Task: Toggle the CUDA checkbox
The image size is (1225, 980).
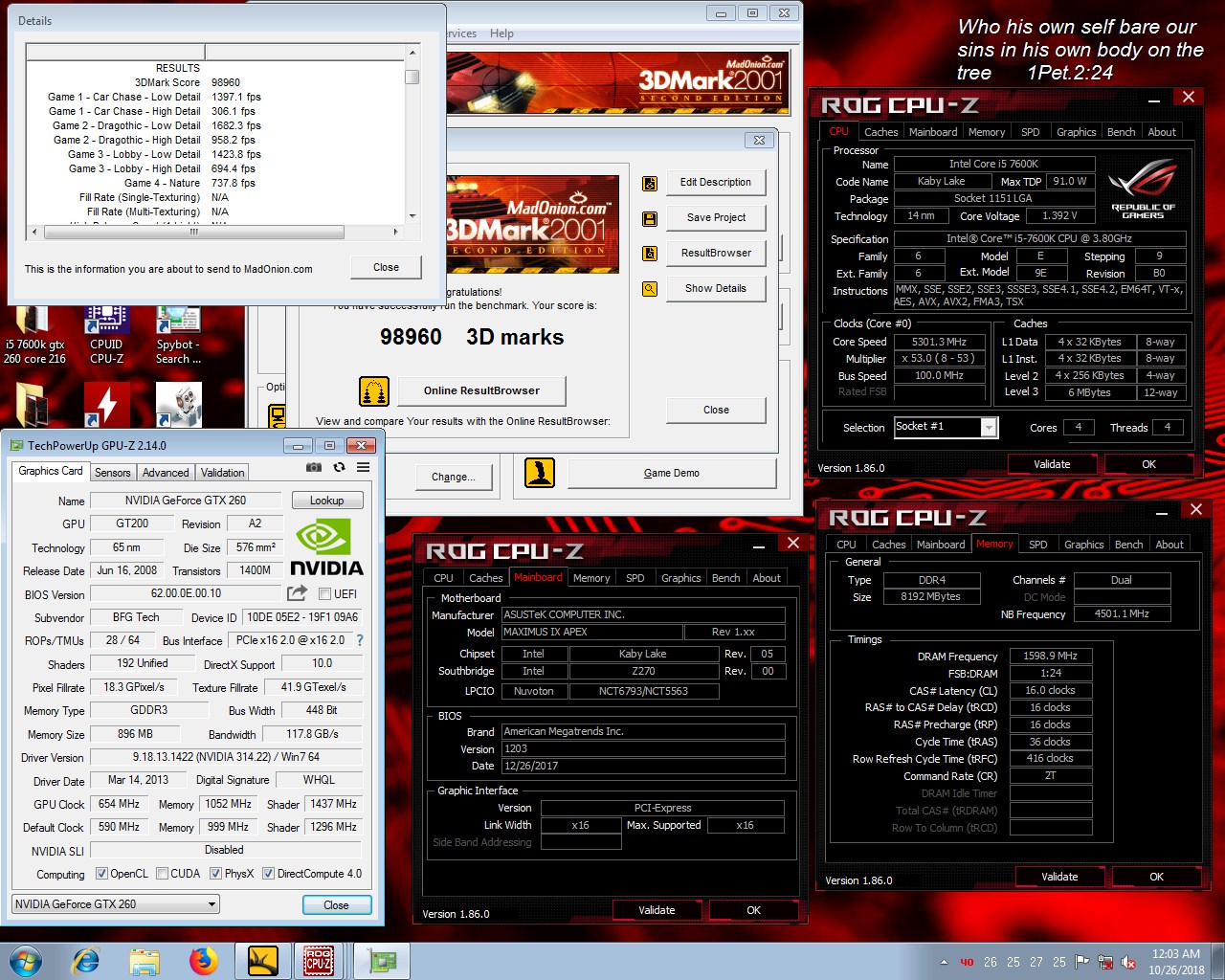Action: (x=162, y=873)
